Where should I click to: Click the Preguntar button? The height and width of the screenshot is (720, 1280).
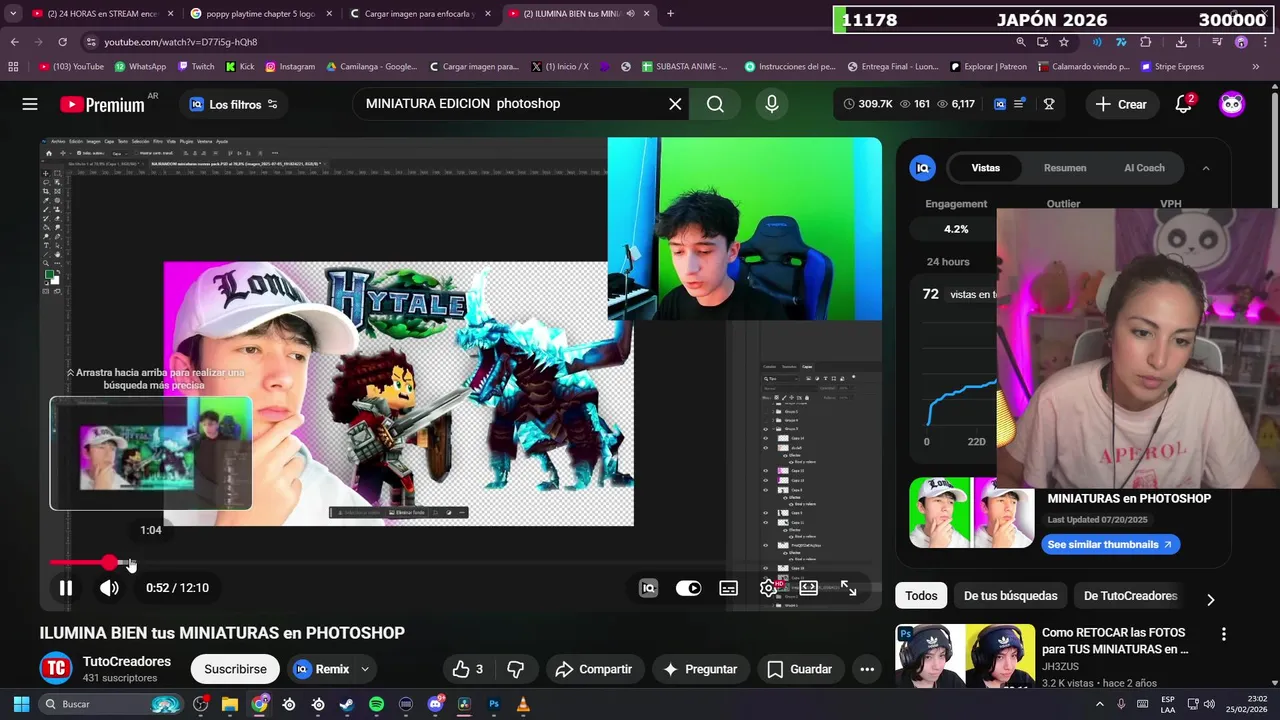tap(699, 669)
